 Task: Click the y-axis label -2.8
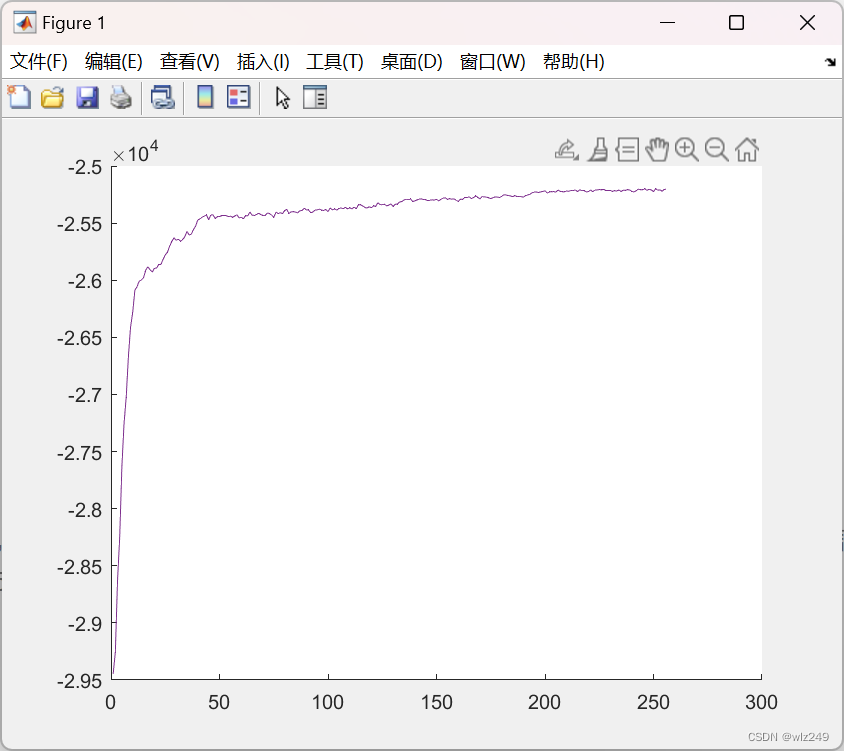85,510
